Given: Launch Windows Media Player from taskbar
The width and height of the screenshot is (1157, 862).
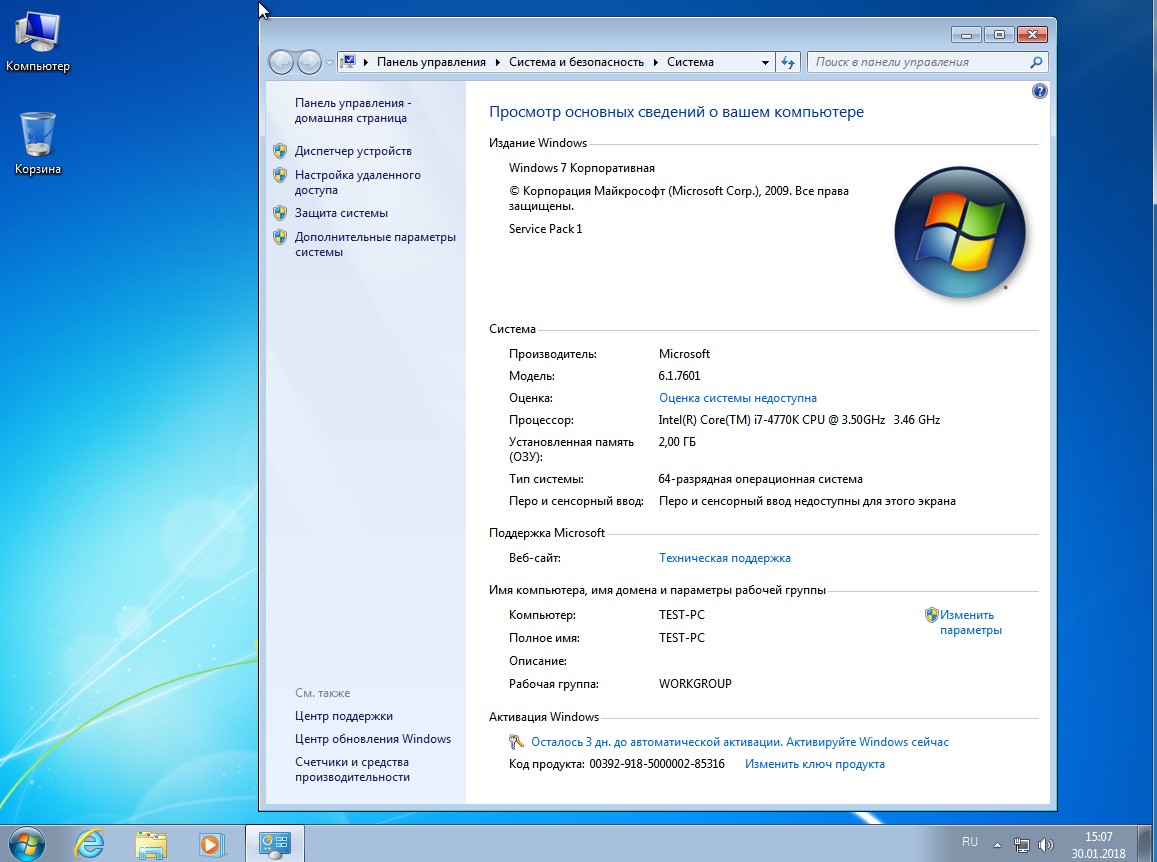Looking at the screenshot, I should (x=211, y=843).
